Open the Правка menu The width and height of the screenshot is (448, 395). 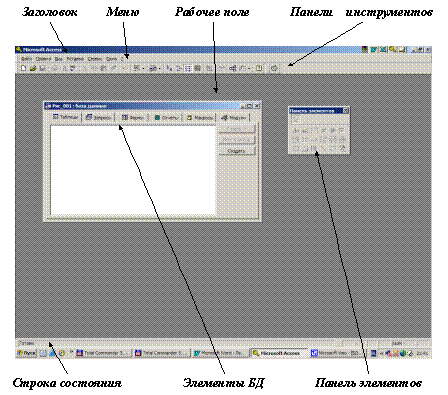[x=43, y=59]
